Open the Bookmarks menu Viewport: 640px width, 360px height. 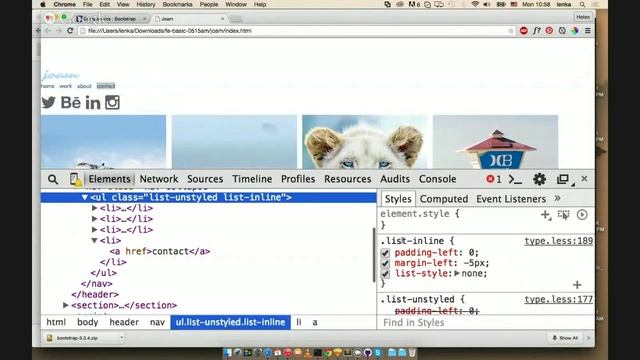click(178, 4)
